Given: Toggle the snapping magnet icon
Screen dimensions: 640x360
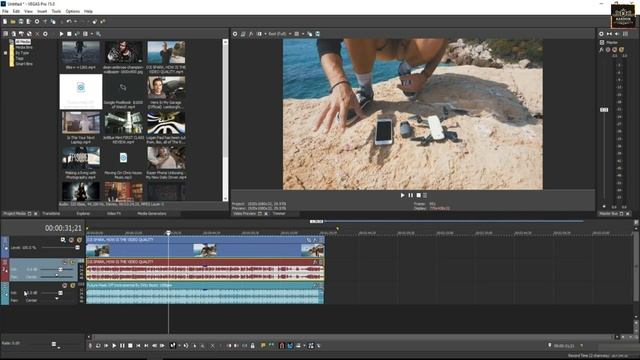Looking at the screenshot, I should 282,346.
